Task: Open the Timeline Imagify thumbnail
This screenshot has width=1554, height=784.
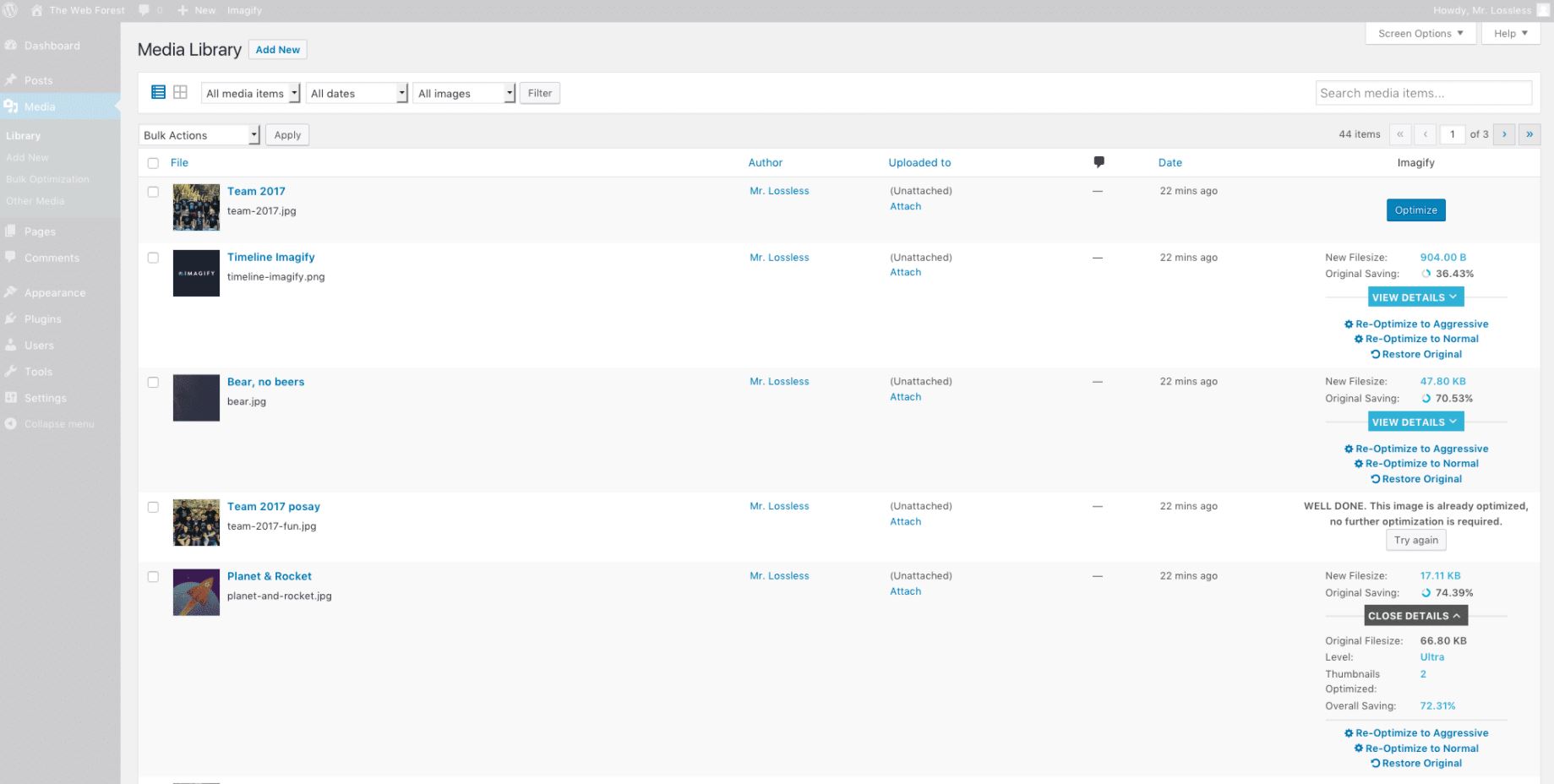Action: pos(196,273)
